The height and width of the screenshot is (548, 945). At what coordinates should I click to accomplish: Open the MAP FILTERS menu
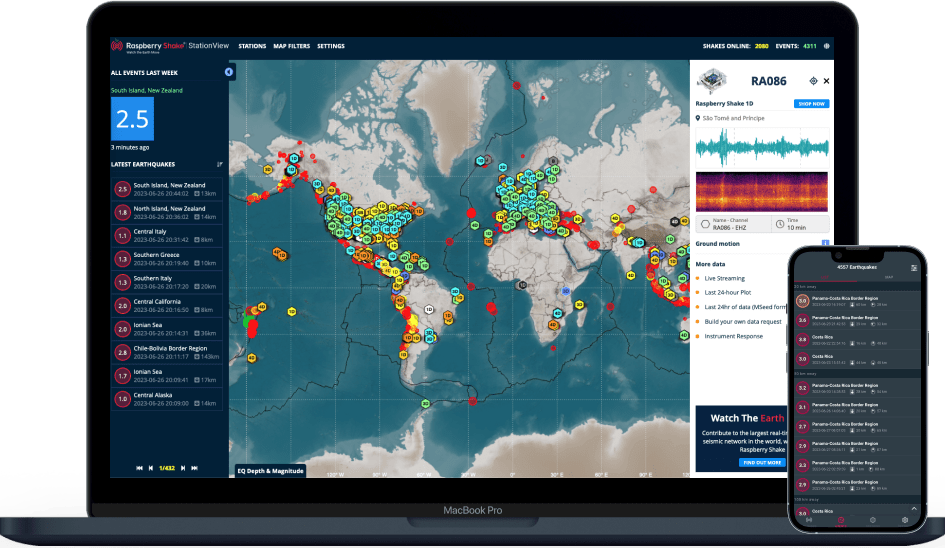[292, 46]
